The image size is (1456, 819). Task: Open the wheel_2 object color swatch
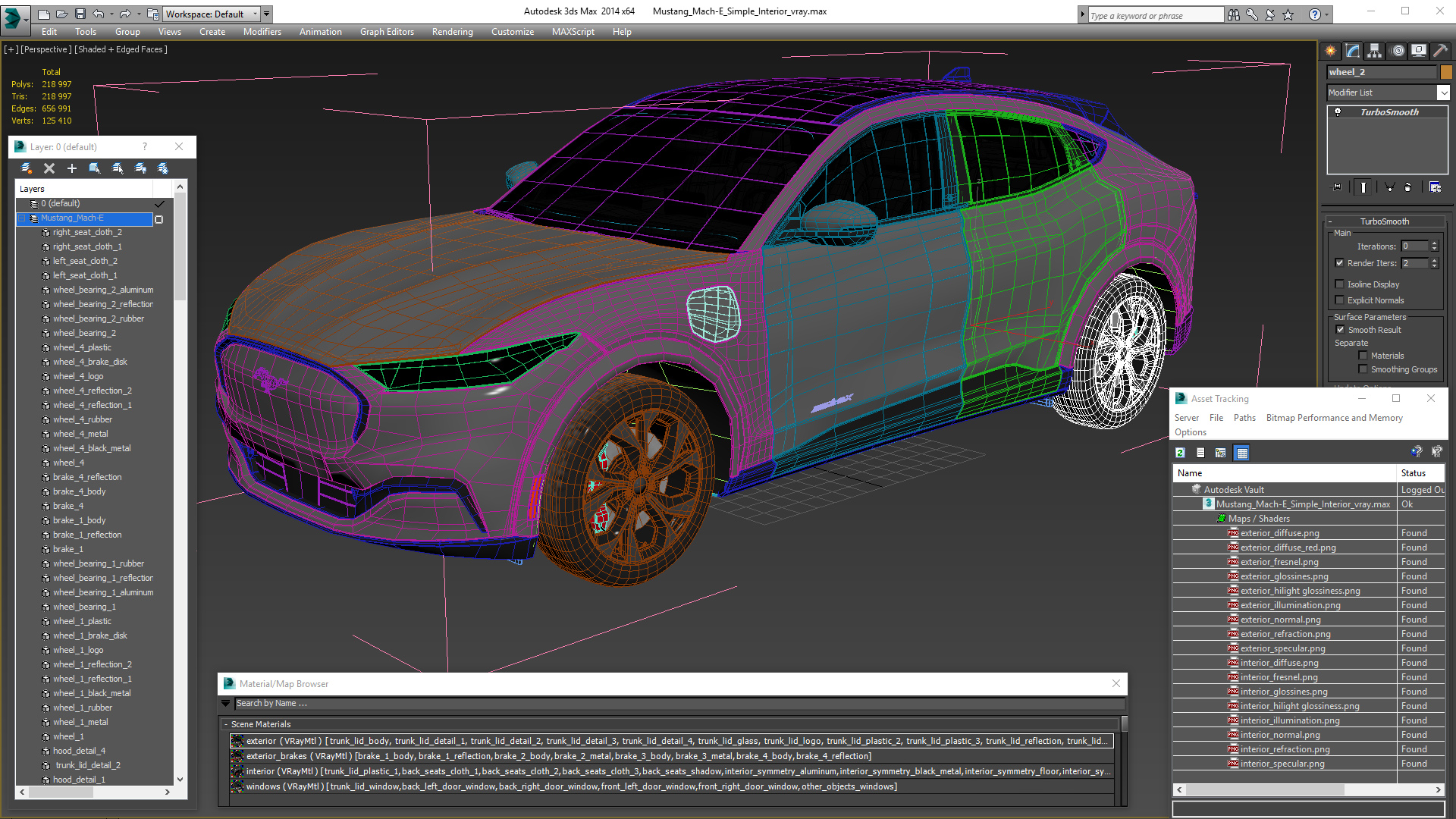click(1446, 72)
